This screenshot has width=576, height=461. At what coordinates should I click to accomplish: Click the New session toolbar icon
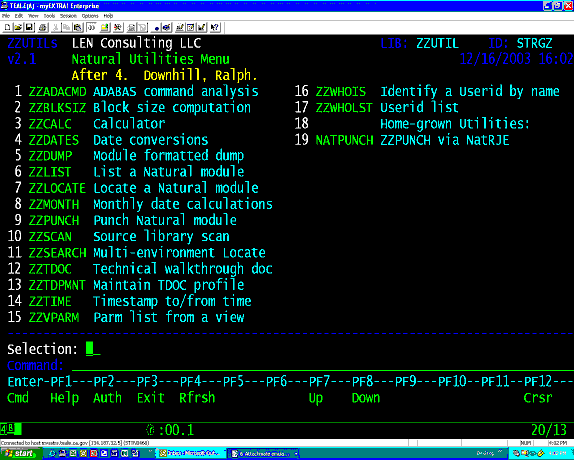7,27
